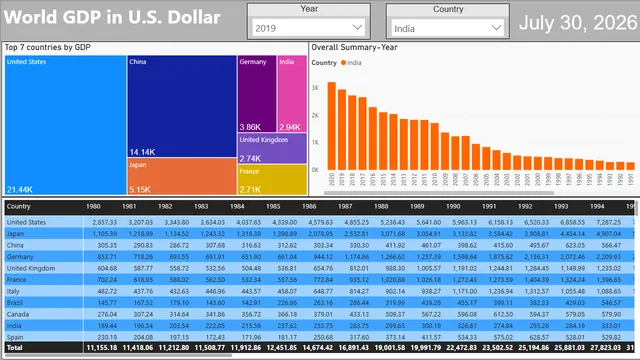640x360 pixels.
Task: Open the Country dropdown showing India
Action: 447,29
